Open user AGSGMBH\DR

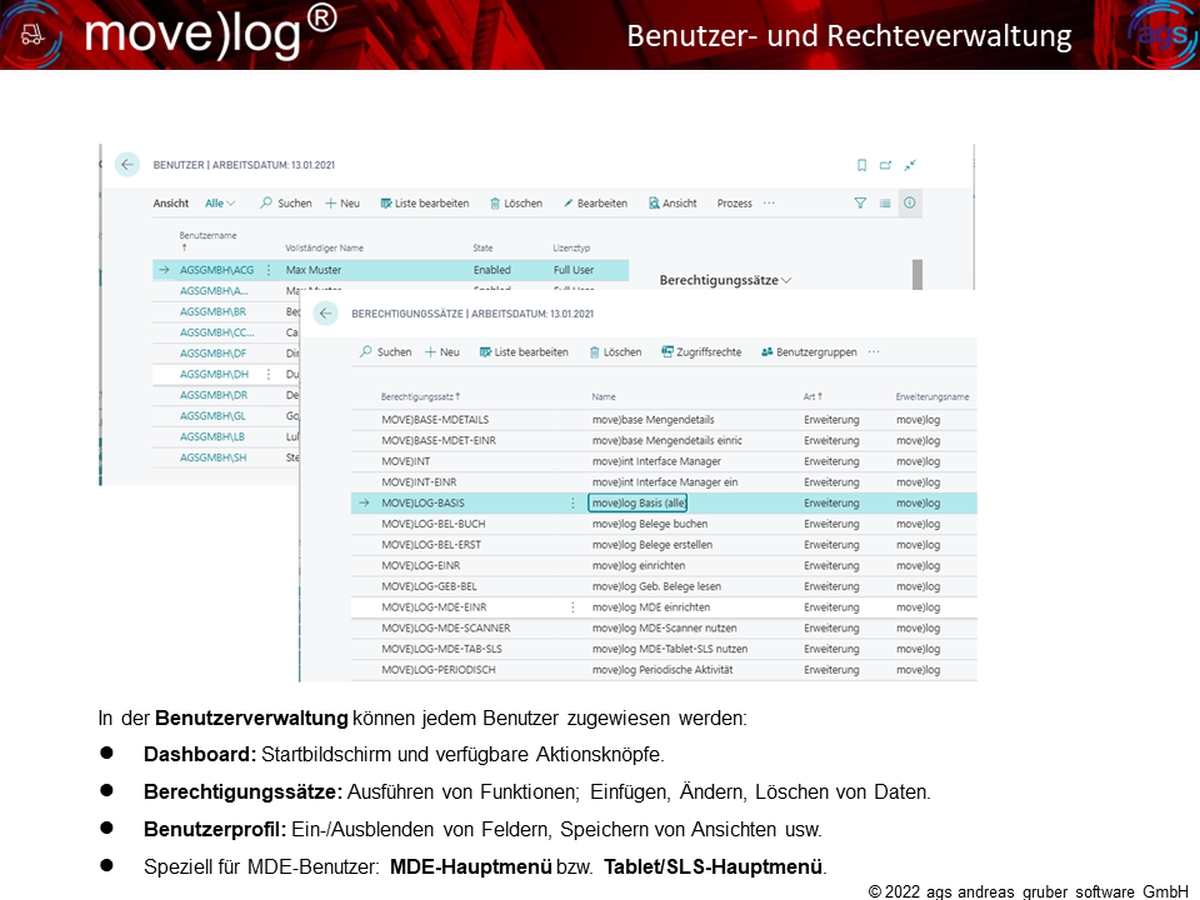(213, 395)
